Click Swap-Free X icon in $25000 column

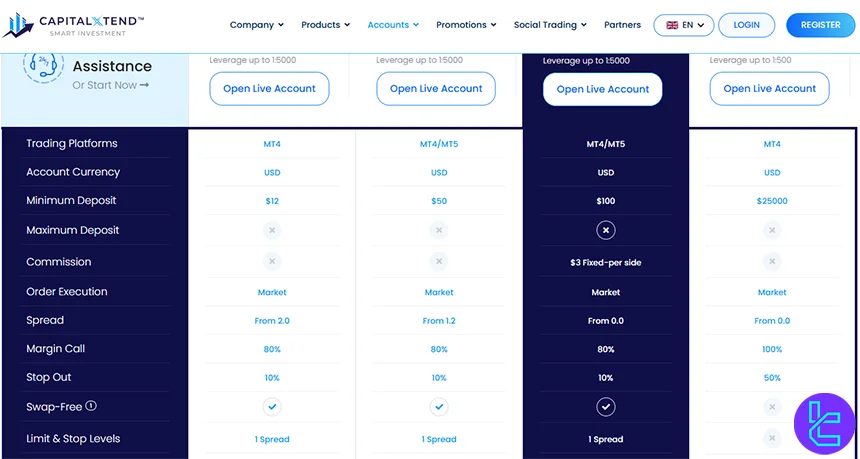[772, 407]
